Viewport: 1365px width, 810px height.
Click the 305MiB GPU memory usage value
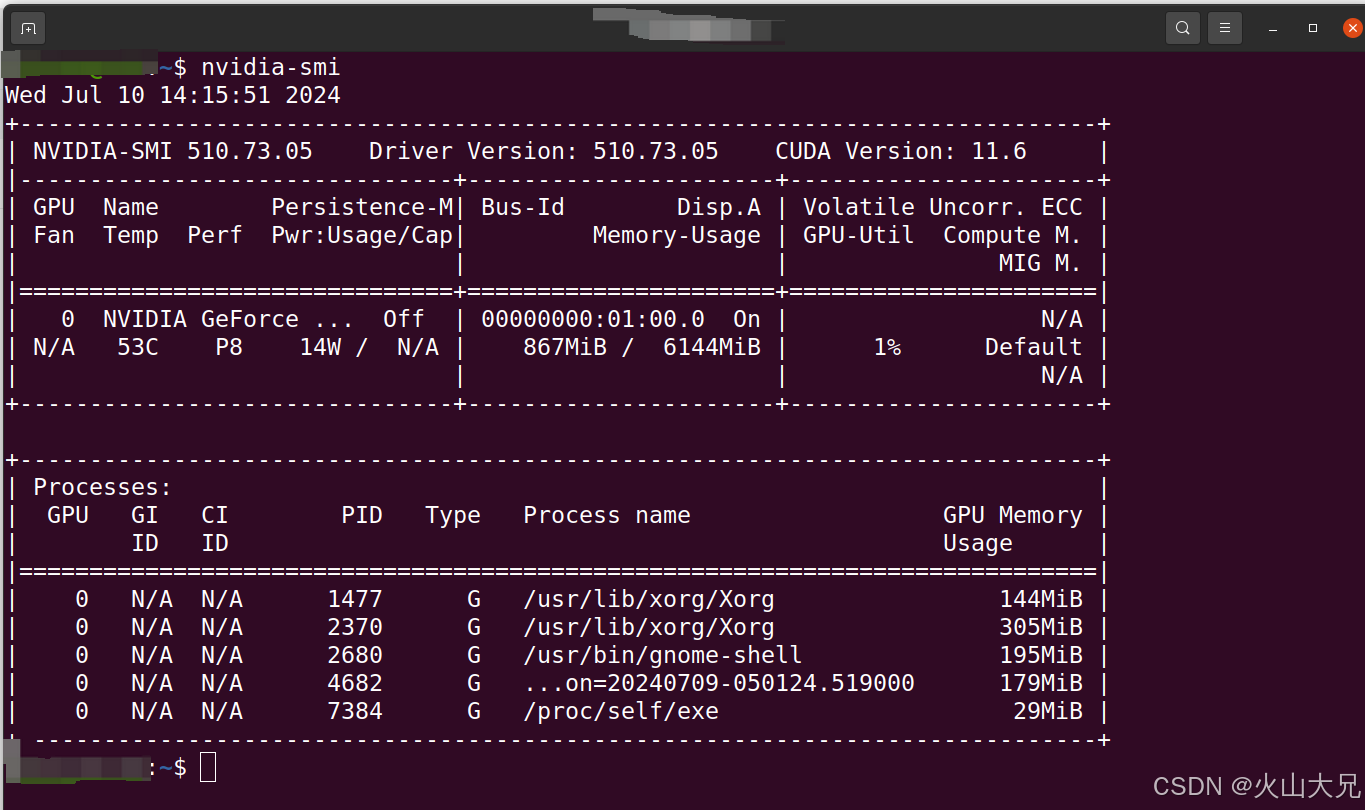(x=1040, y=627)
